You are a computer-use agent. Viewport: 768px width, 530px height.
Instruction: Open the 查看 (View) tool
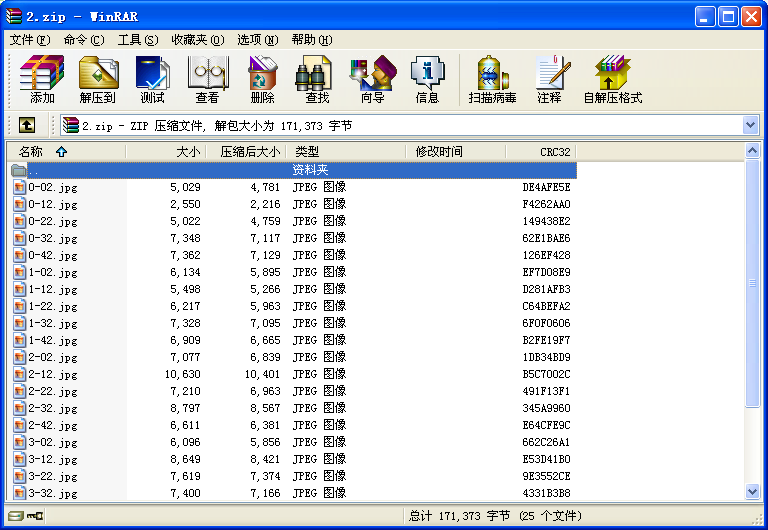[207, 80]
